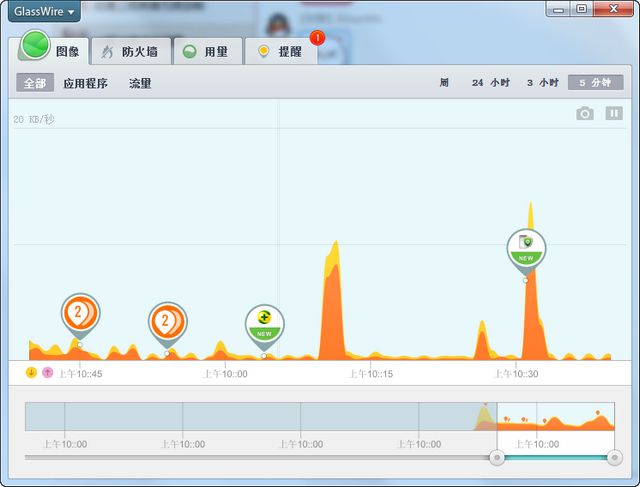This screenshot has width=640, height=487.
Task: Open the GlassWire dropdown menu
Action: point(44,11)
